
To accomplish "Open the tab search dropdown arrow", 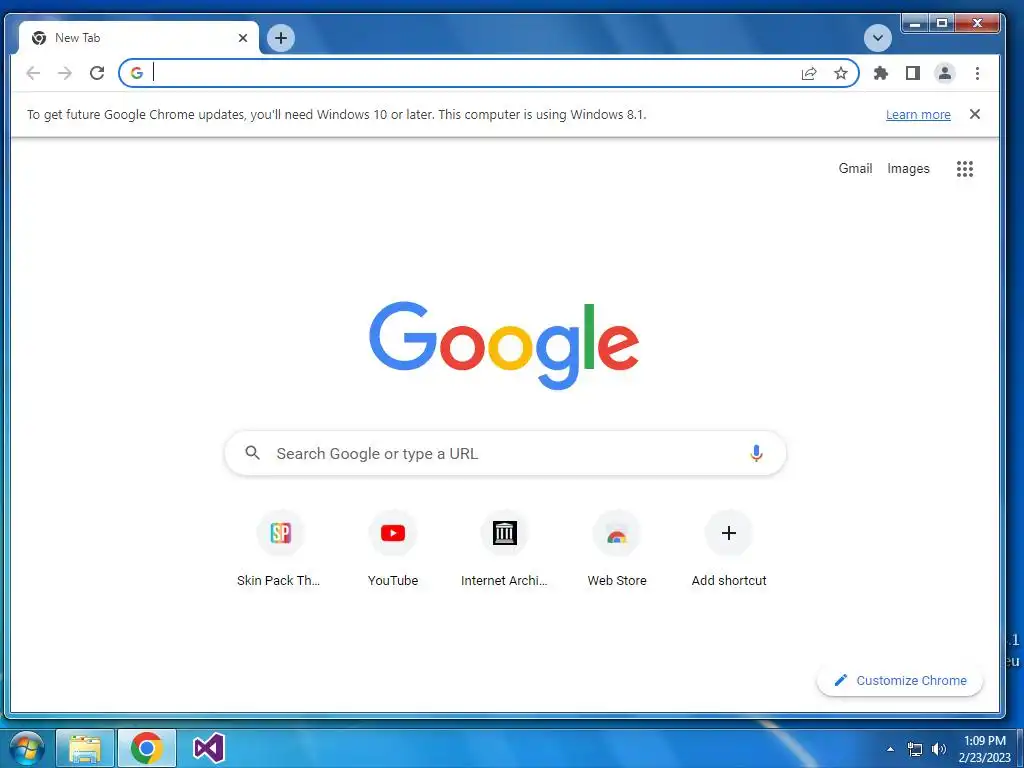I will click(x=878, y=38).
